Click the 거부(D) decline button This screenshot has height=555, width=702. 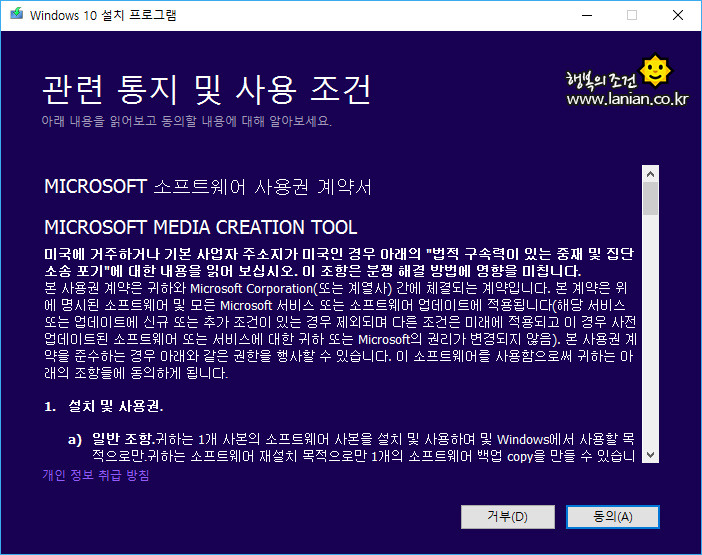pos(508,517)
